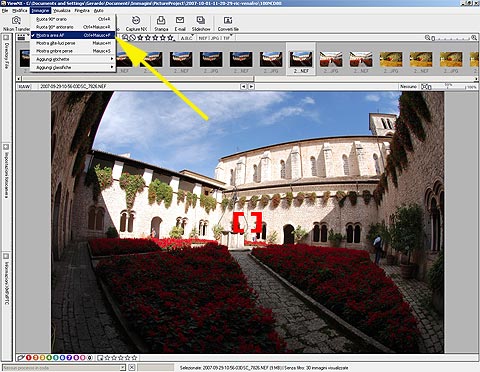Toggle the checked Mostra area AF option
This screenshot has height=372, width=480.
73,35
